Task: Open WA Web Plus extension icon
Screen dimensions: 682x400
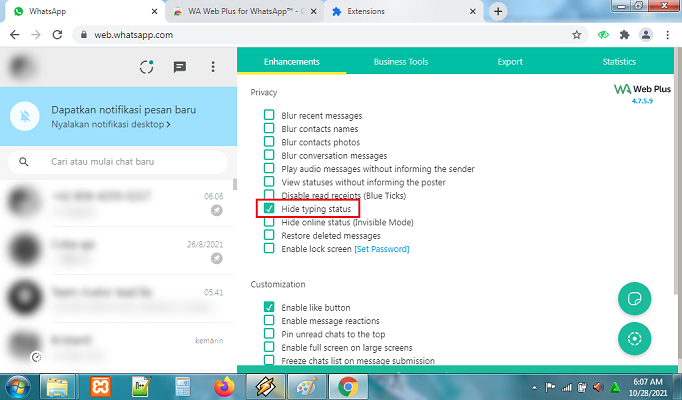Action: (603, 35)
